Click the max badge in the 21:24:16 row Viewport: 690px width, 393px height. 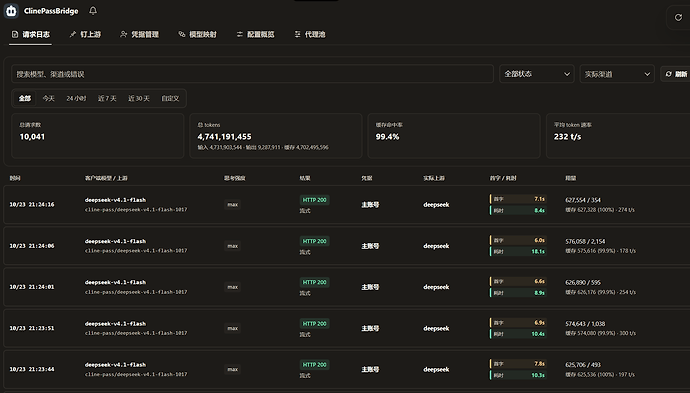pyautogui.click(x=232, y=205)
